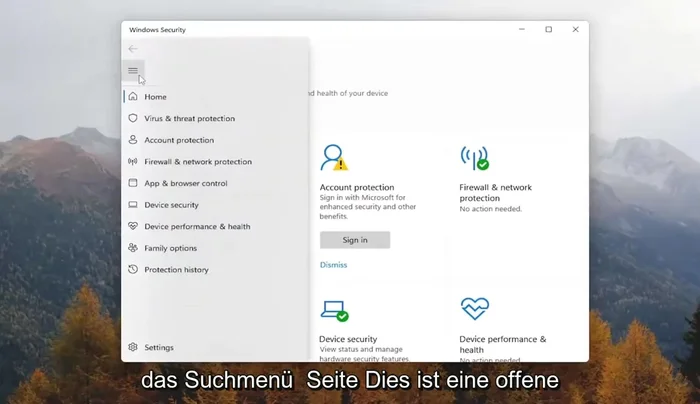Click the Device security tile heading

pos(348,339)
